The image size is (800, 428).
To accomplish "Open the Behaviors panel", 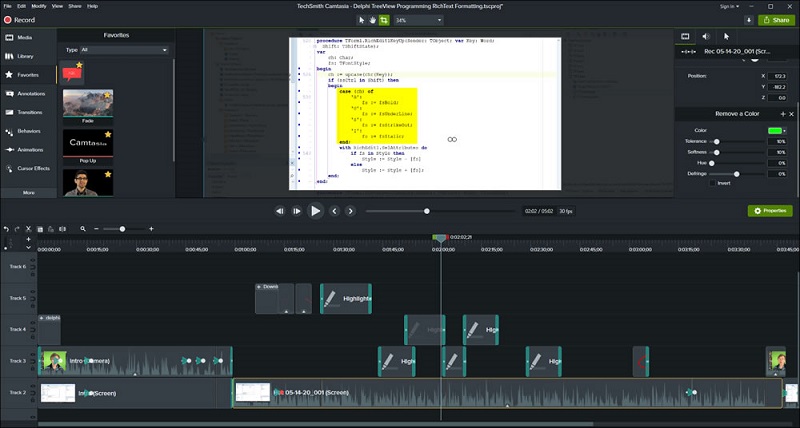I will coord(29,131).
